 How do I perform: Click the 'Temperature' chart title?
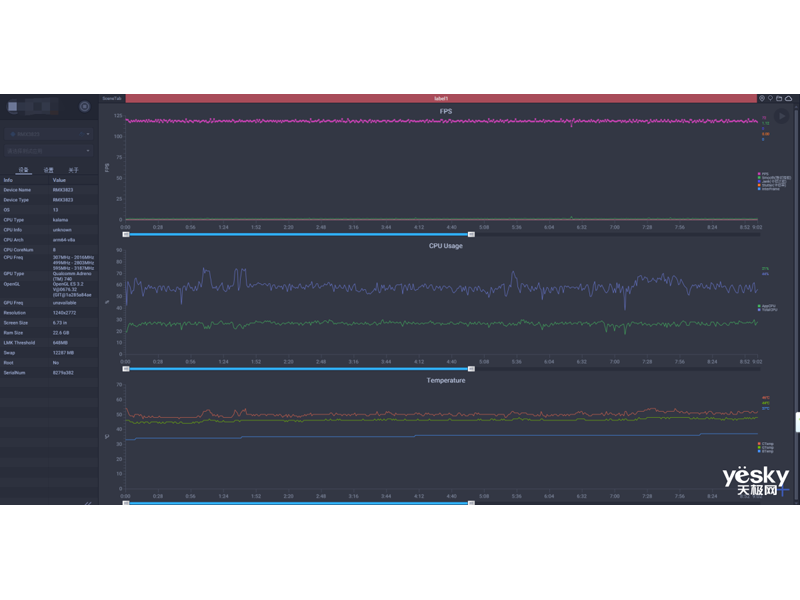point(446,381)
